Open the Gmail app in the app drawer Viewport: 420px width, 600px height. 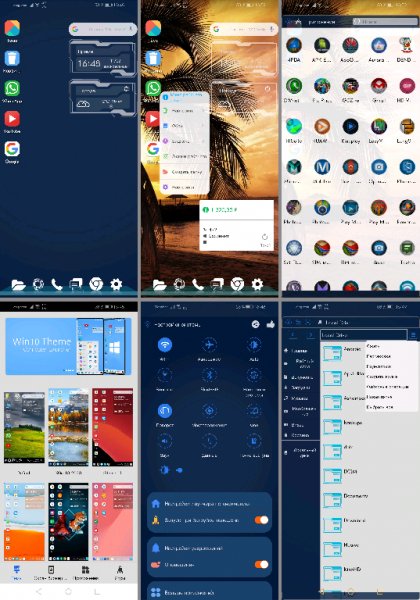pos(379,86)
